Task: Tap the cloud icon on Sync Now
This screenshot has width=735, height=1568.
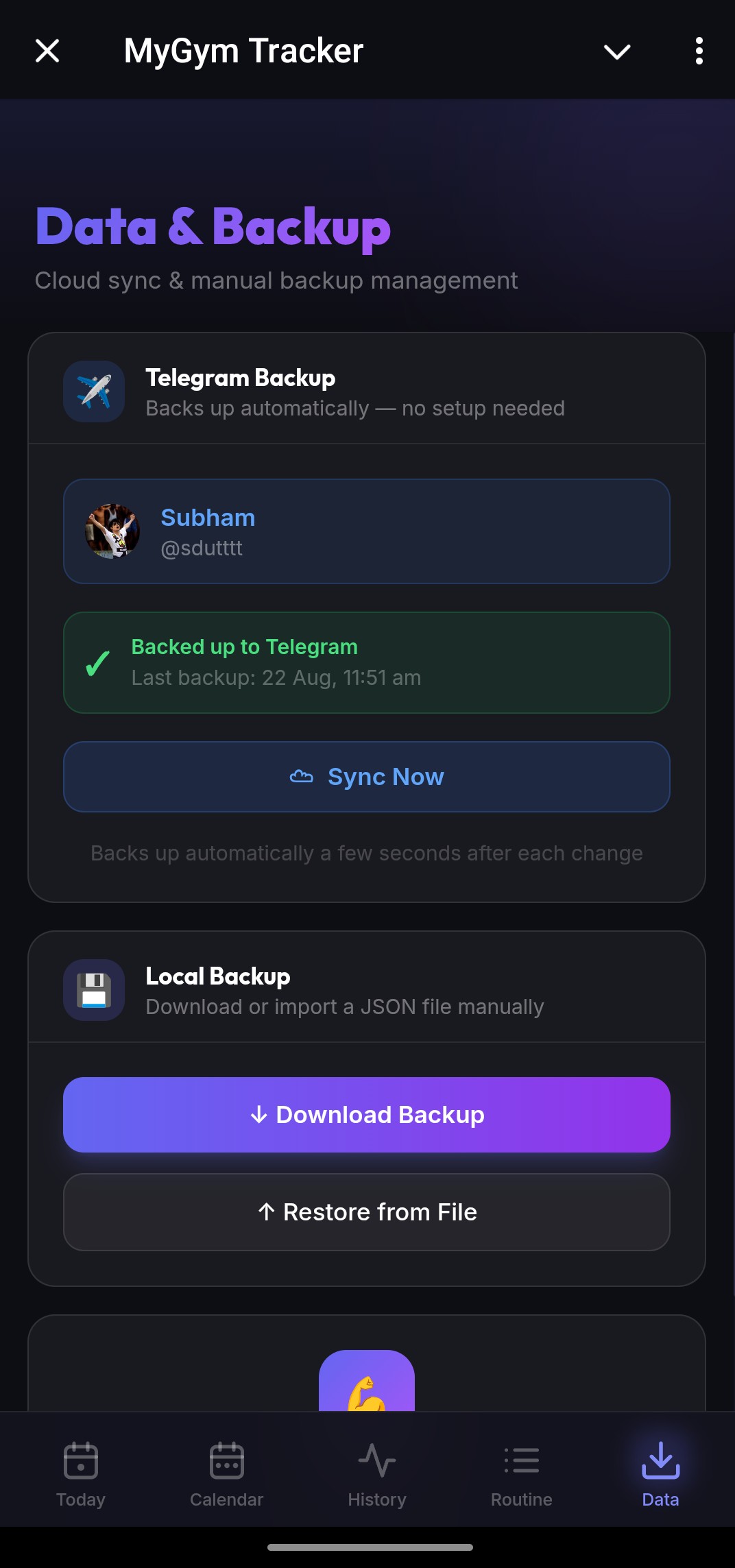Action: pos(302,777)
